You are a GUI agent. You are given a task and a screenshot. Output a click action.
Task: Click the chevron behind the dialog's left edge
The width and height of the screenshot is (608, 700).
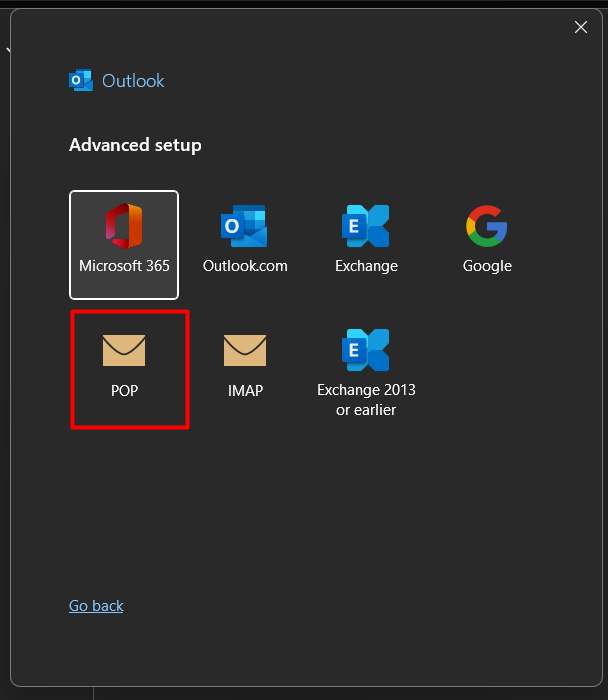point(7,49)
